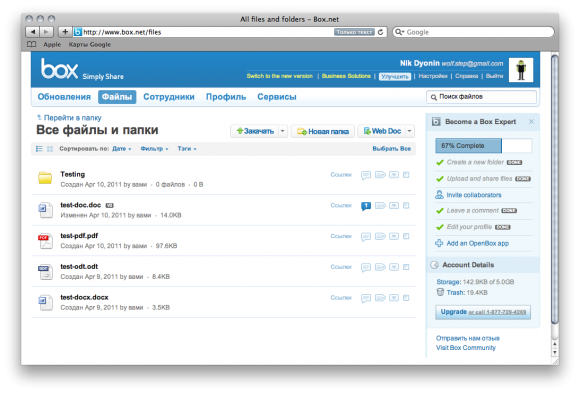The width and height of the screenshot is (580, 394).
Task: Click the Поиск файлов search field
Action: [x=481, y=97]
